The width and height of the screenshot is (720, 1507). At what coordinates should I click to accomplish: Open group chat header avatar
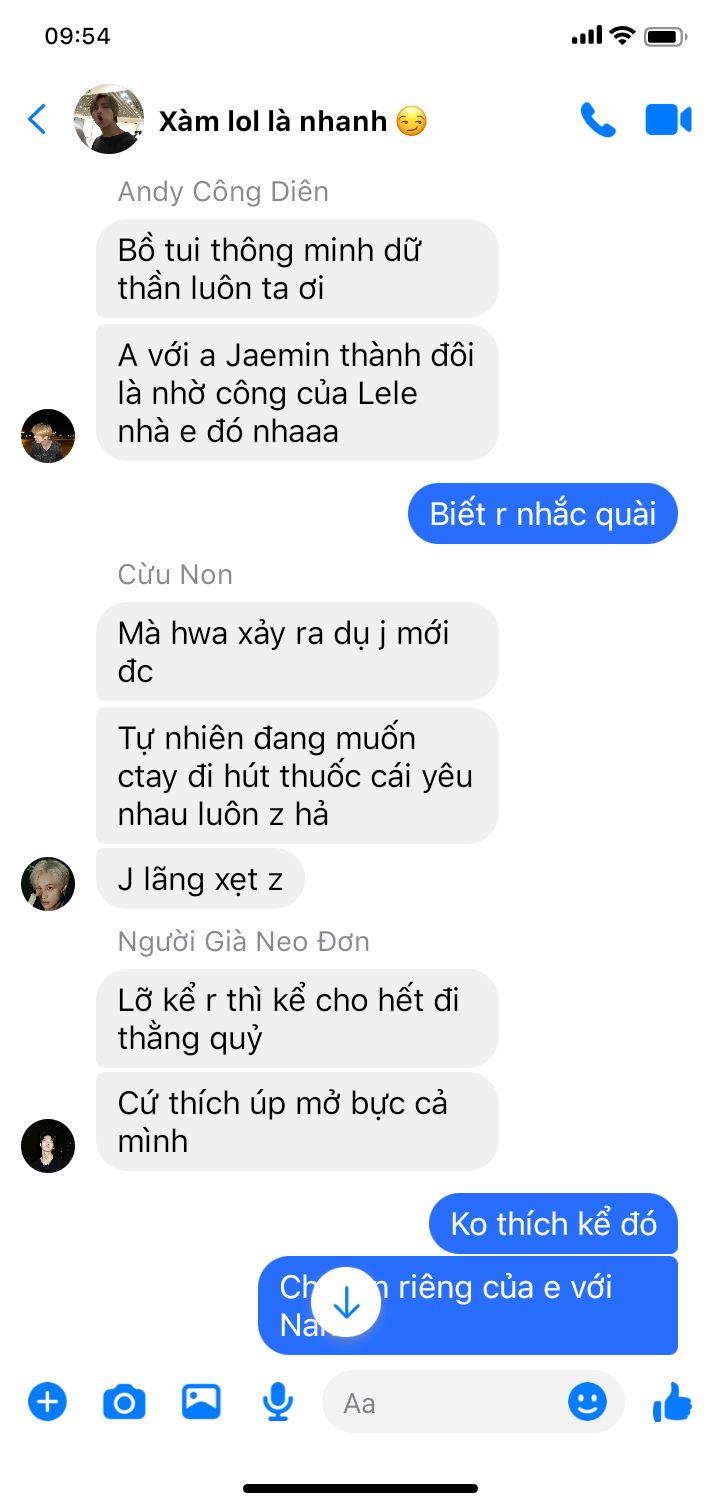(x=109, y=119)
